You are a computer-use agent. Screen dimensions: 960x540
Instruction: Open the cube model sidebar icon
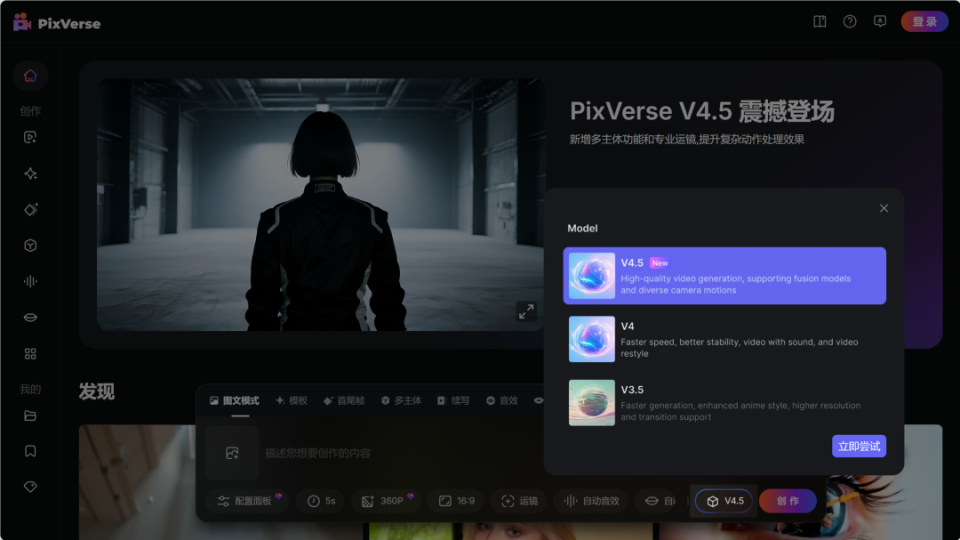point(30,246)
